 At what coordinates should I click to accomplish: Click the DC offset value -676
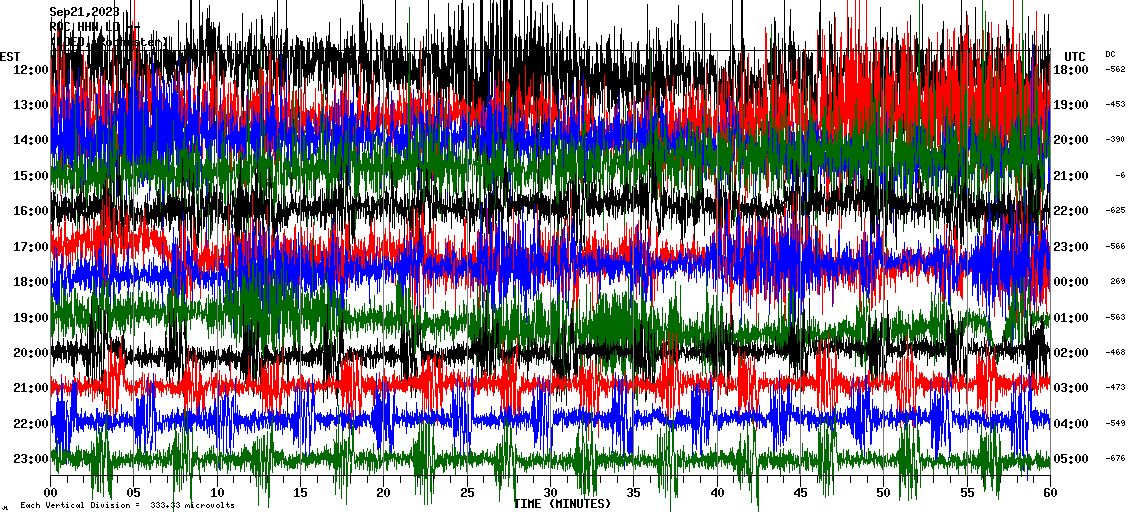pos(1115,459)
